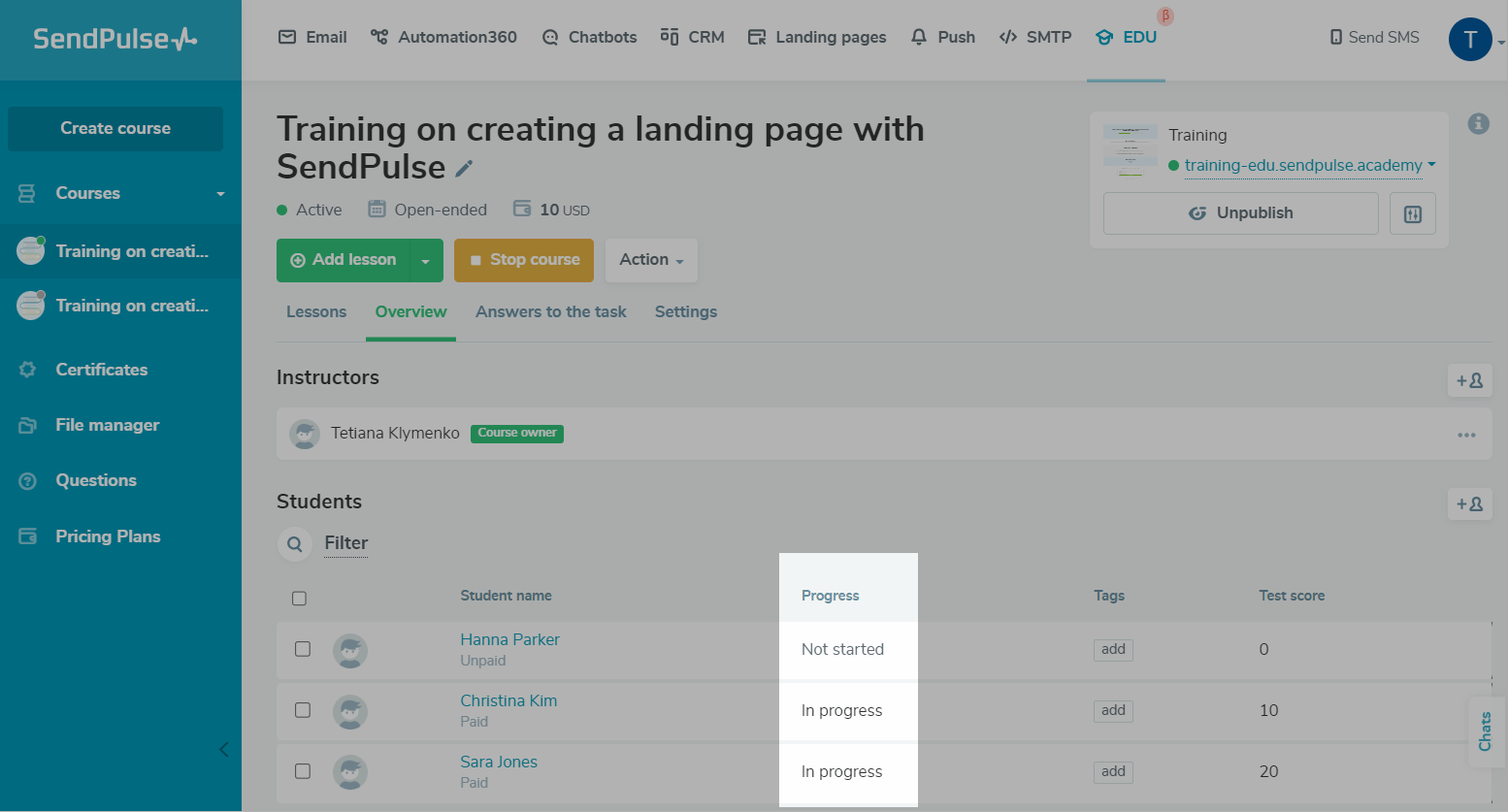
Task: Open the Training site thumbnail
Action: (1131, 149)
